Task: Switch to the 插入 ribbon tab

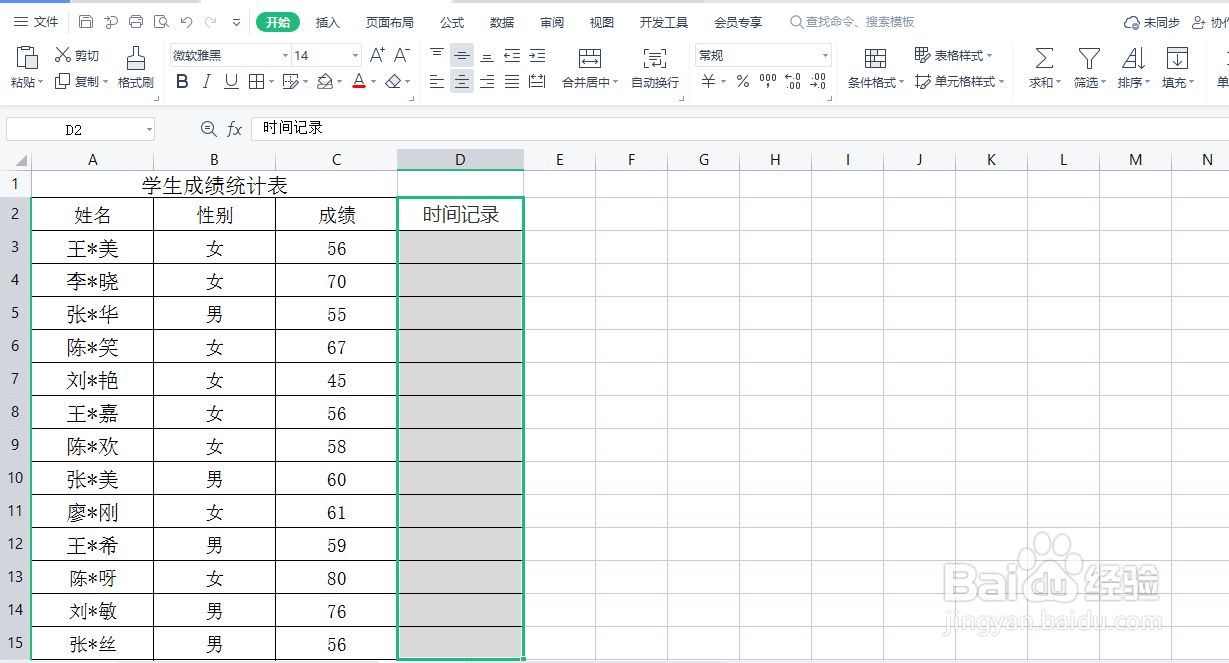Action: click(330, 21)
